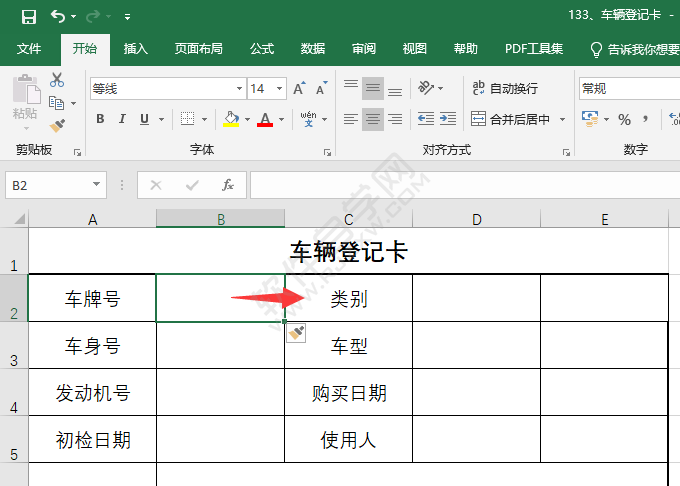
Task: Decrease font size with small A icon
Action: pyautogui.click(x=321, y=88)
